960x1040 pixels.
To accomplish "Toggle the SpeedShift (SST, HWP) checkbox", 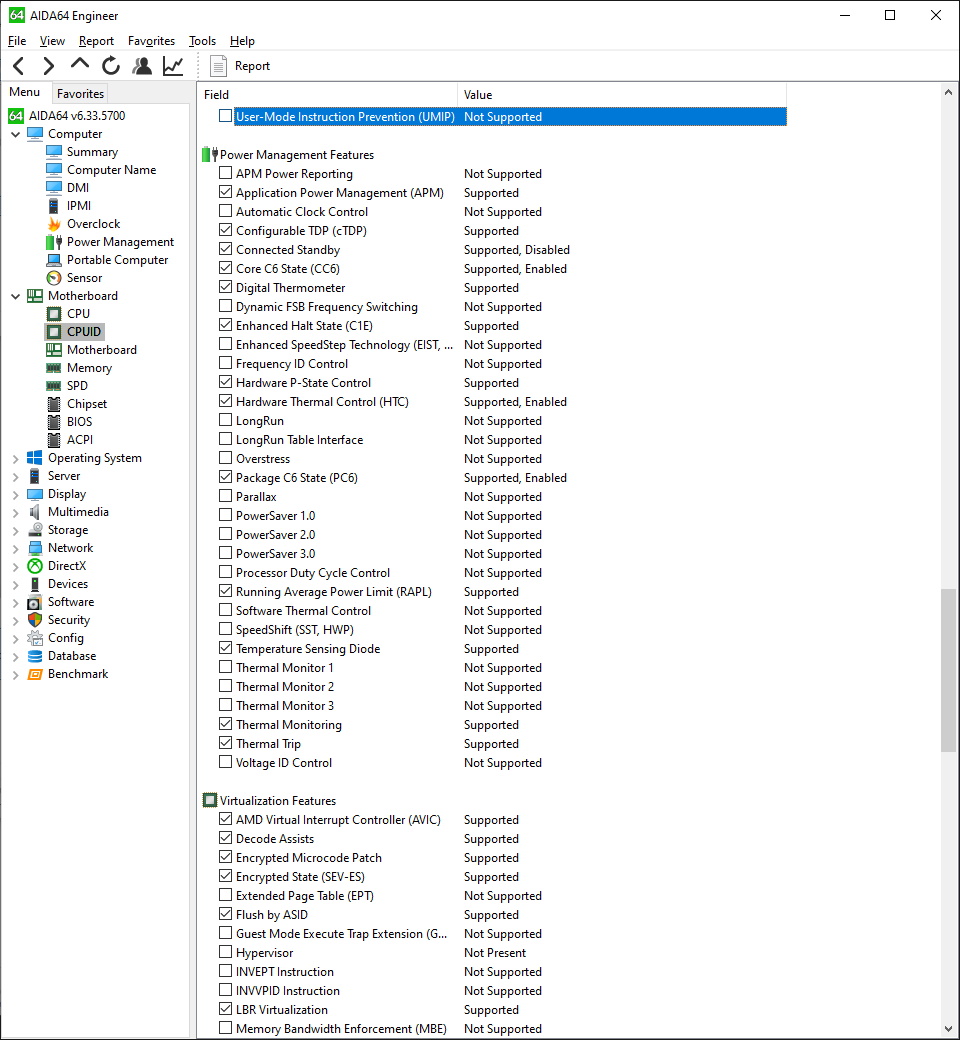I will pos(226,629).
